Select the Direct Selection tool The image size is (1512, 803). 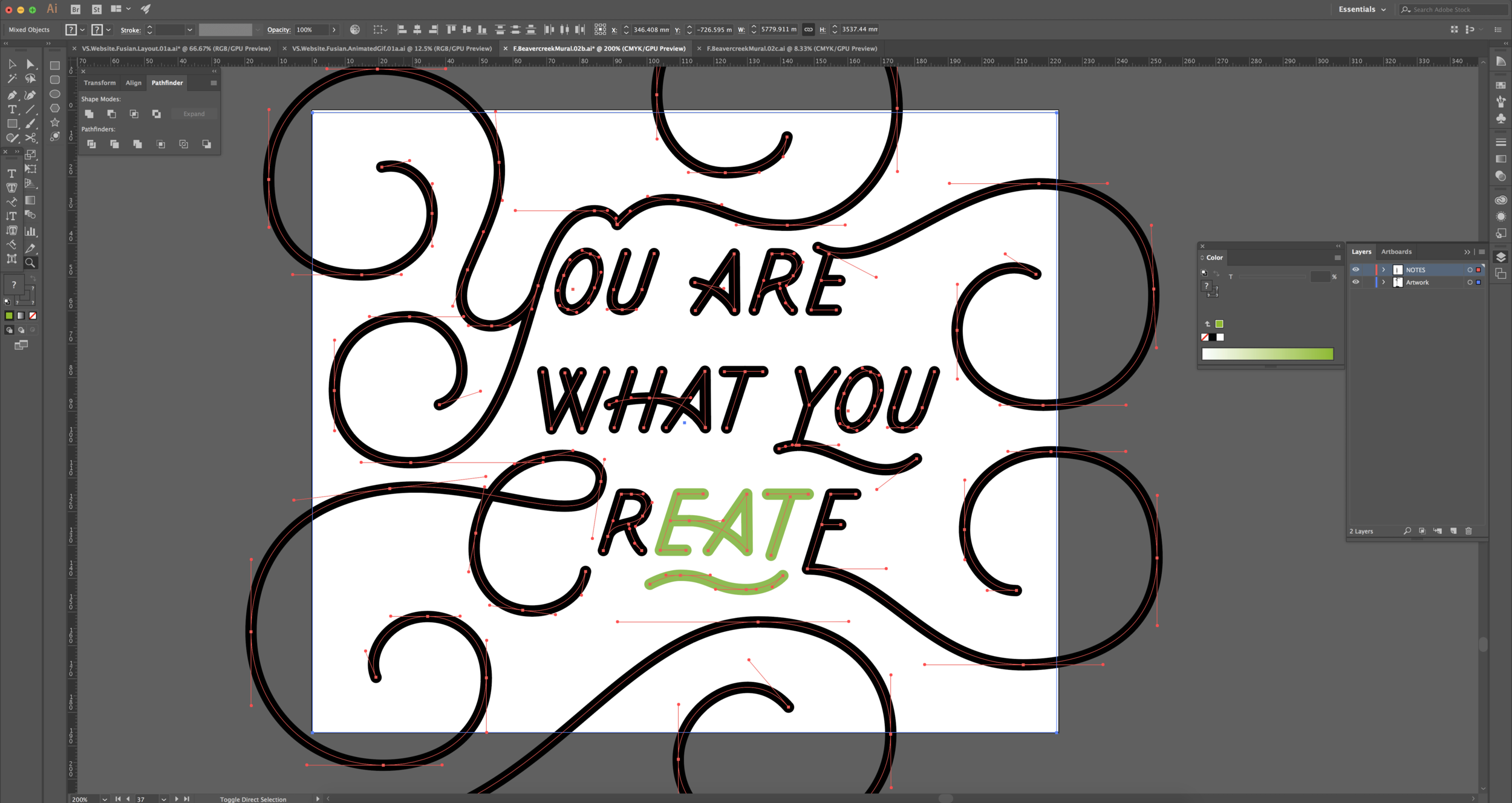coord(30,64)
